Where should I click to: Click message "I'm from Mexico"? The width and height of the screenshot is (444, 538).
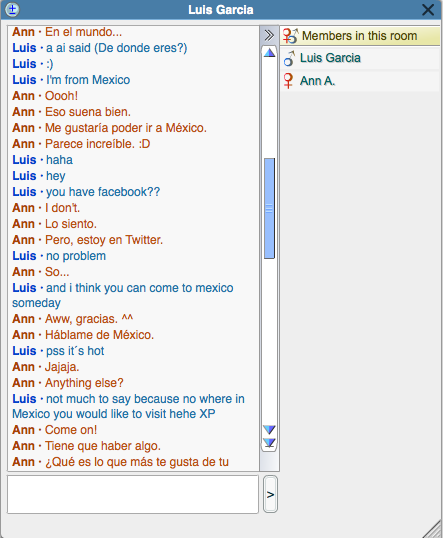click(88, 80)
